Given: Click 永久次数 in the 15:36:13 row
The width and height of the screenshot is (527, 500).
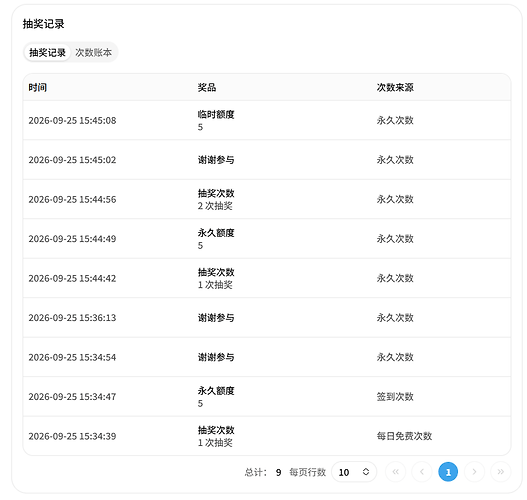Looking at the screenshot, I should click(x=395, y=318).
